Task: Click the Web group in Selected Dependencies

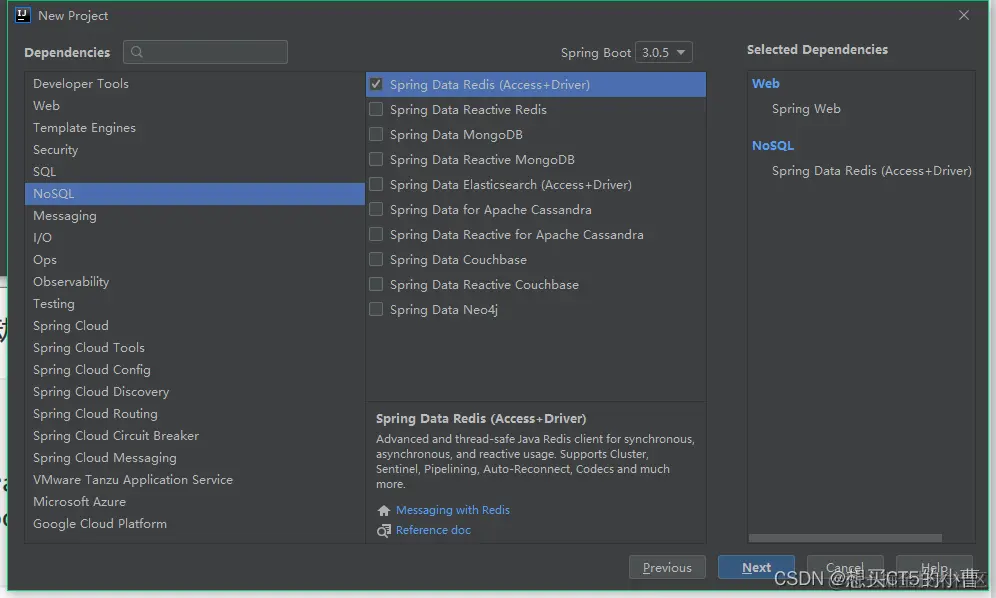Action: click(x=765, y=83)
